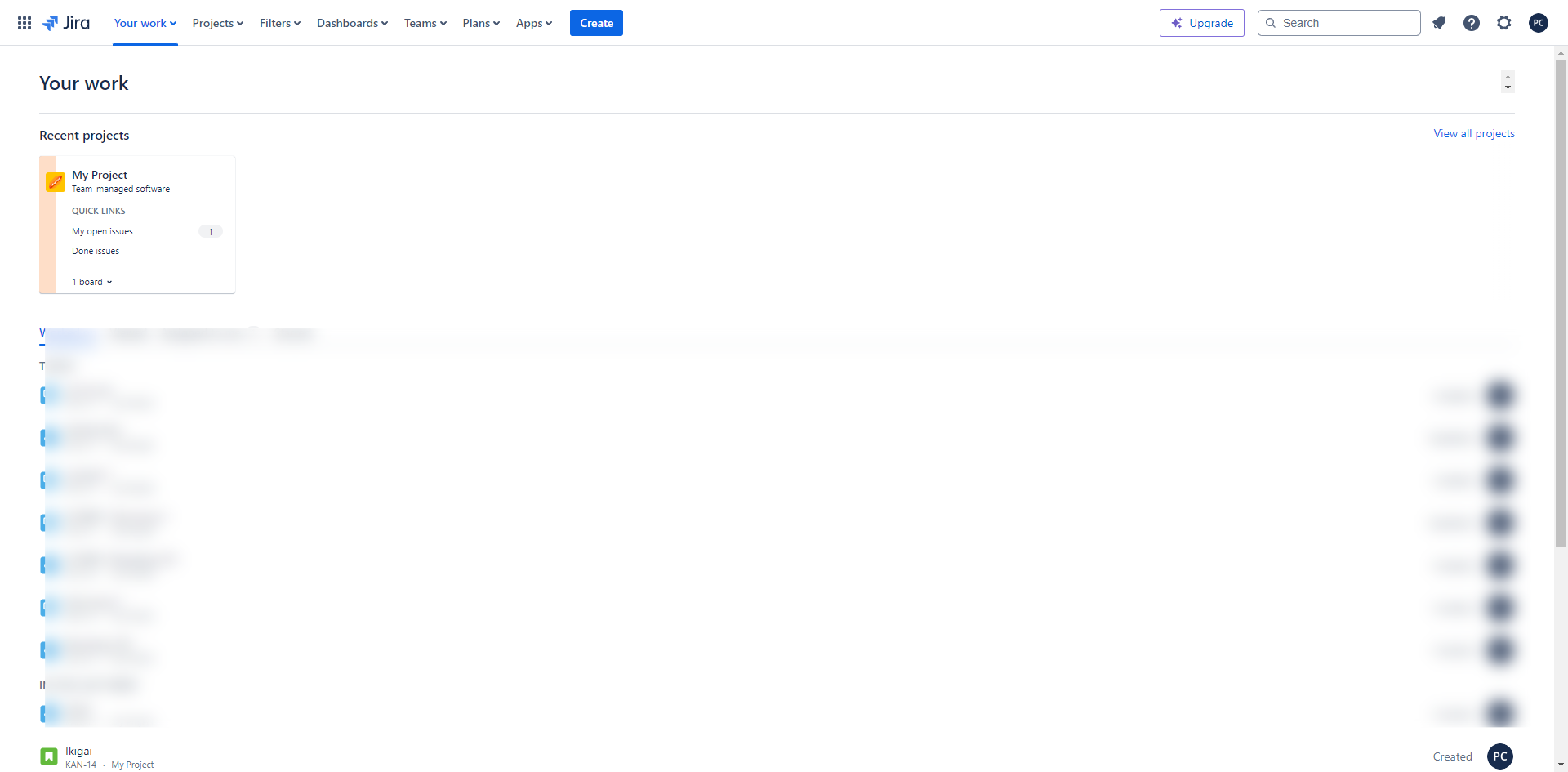Open the Dashboards dropdown
Image resolution: width=1568 pixels, height=772 pixels.
(x=353, y=23)
